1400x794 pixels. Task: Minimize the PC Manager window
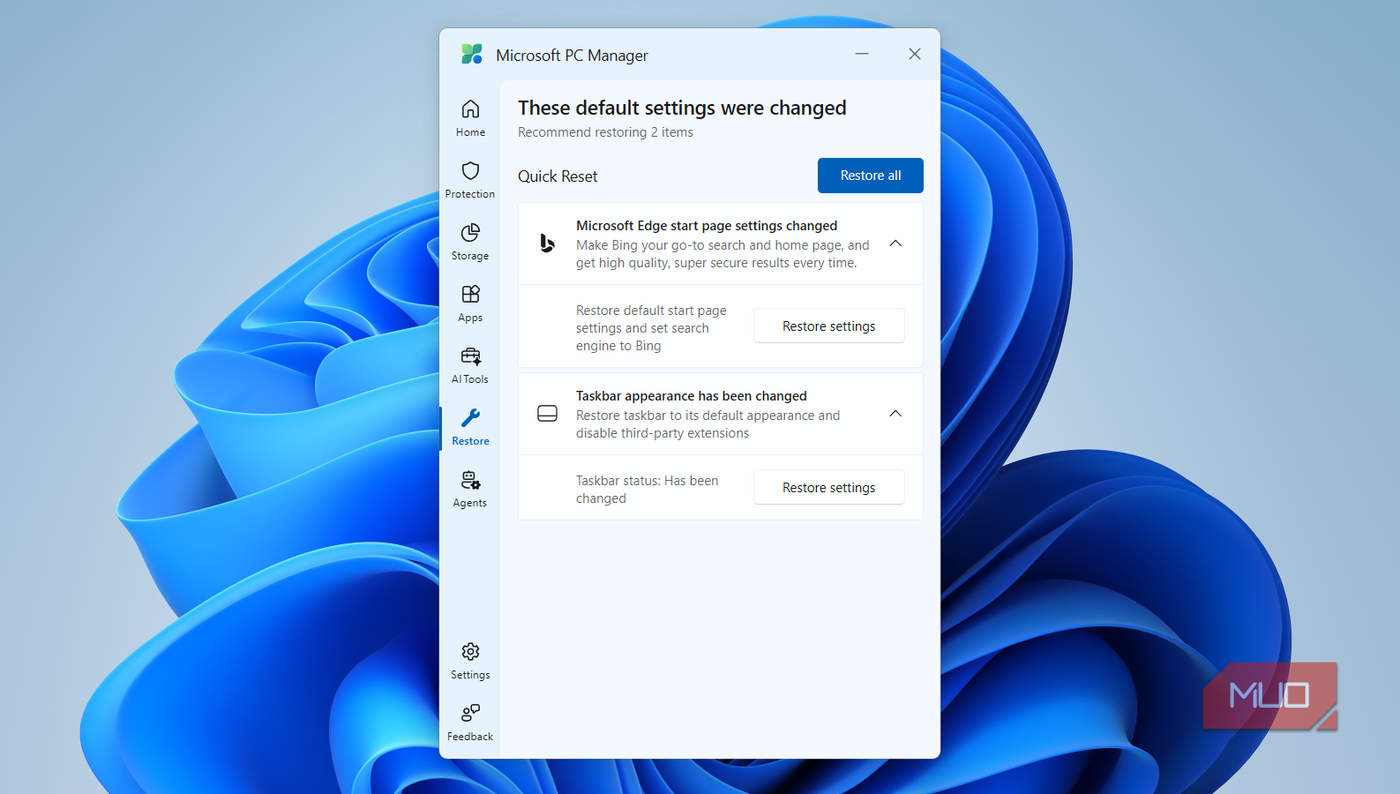(x=862, y=54)
